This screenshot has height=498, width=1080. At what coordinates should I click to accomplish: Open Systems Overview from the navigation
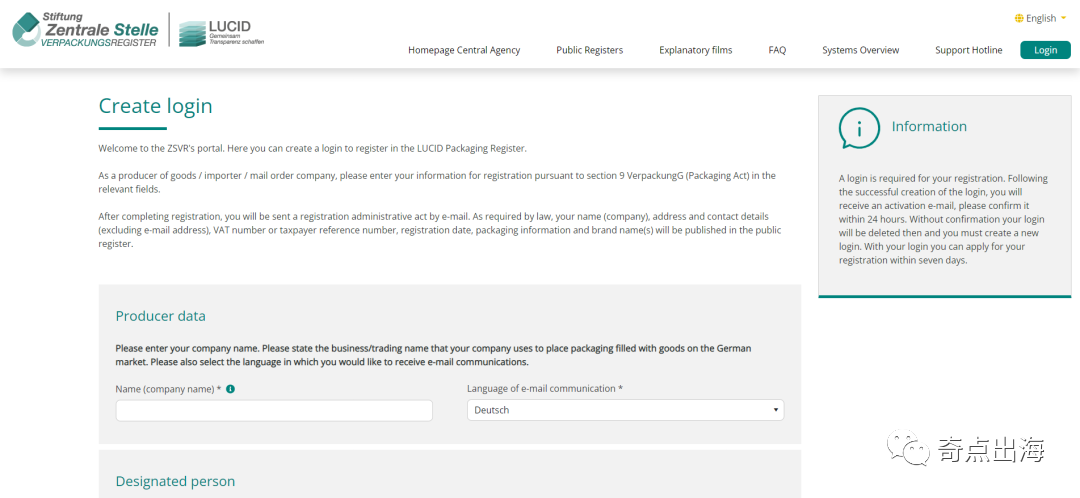(860, 50)
